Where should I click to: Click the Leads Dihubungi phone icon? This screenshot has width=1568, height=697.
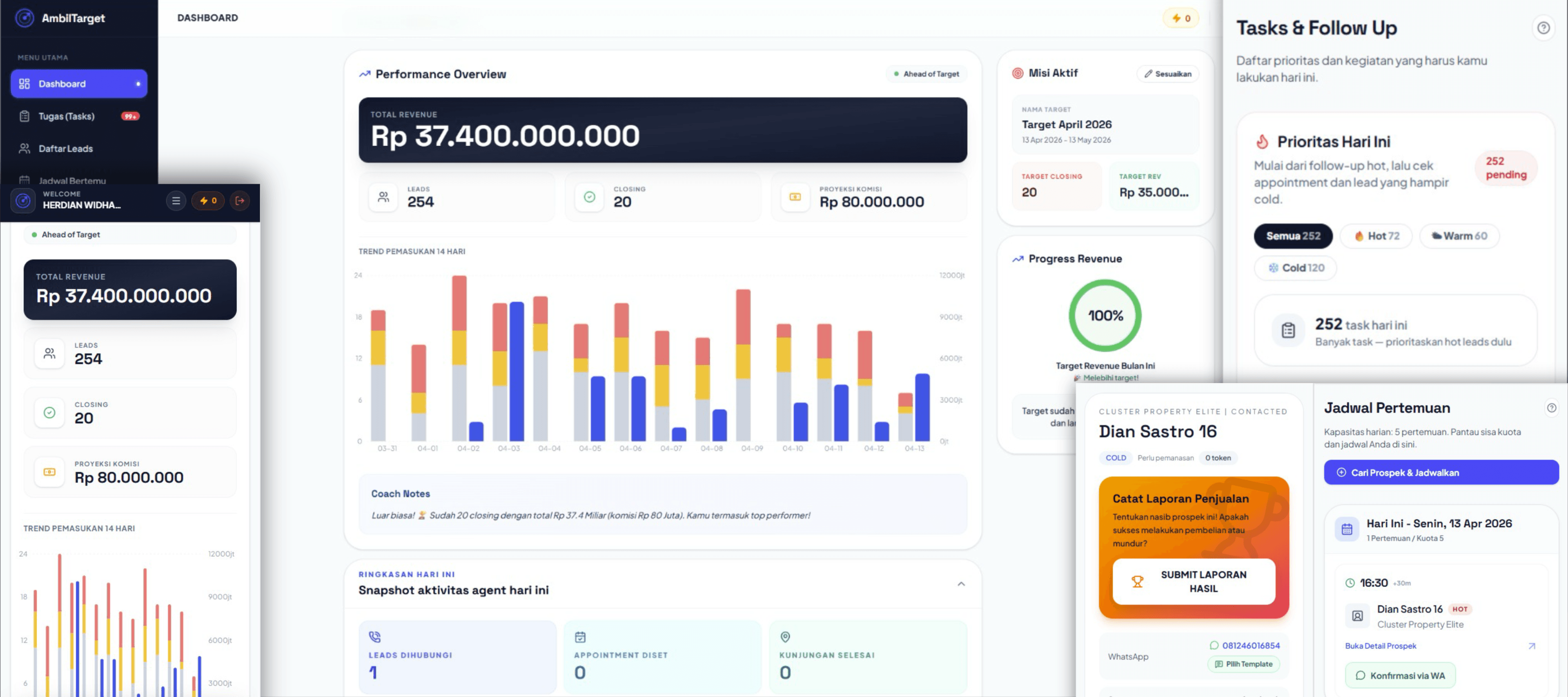(x=375, y=637)
